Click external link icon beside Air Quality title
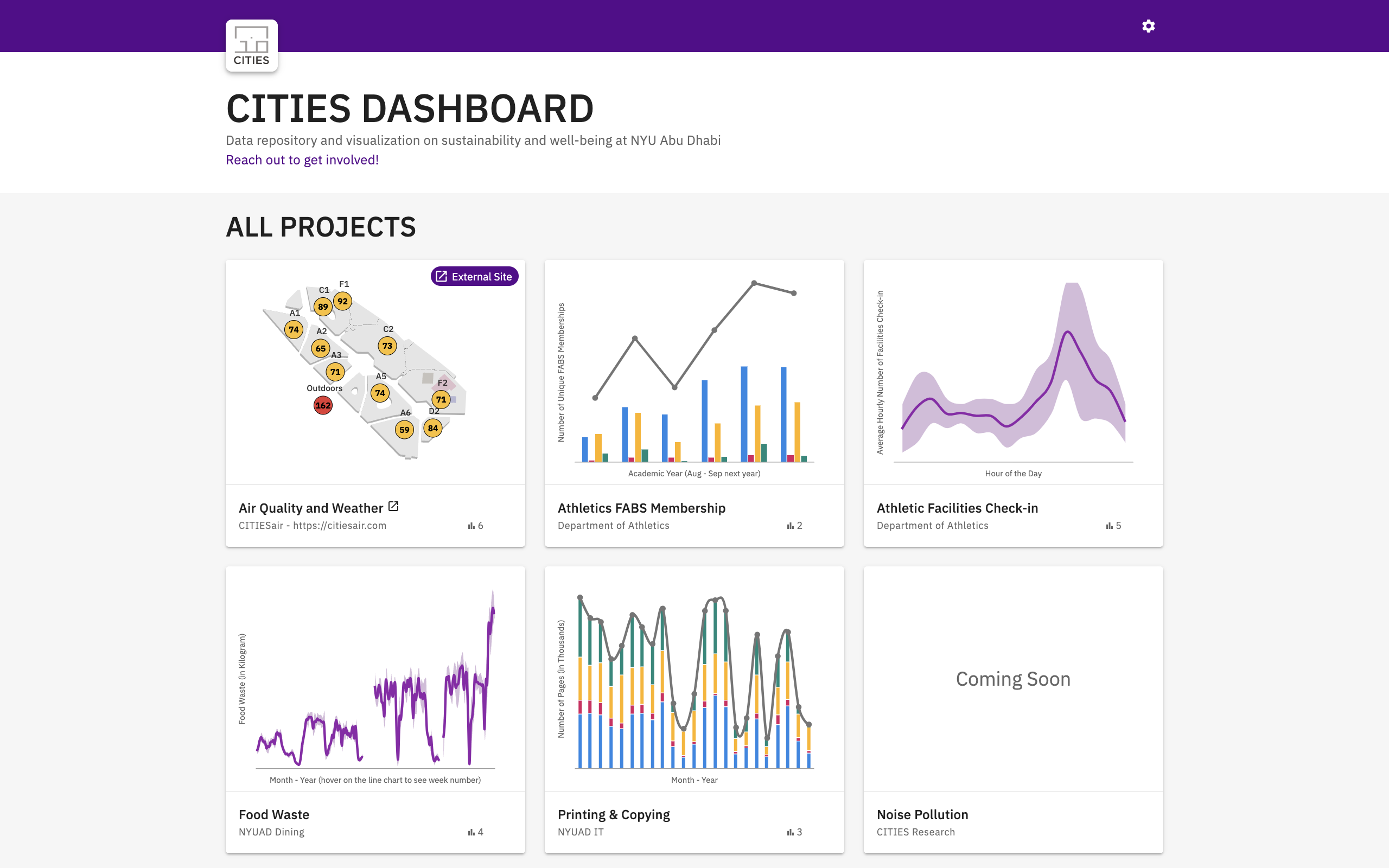The width and height of the screenshot is (1389, 868). tap(394, 506)
